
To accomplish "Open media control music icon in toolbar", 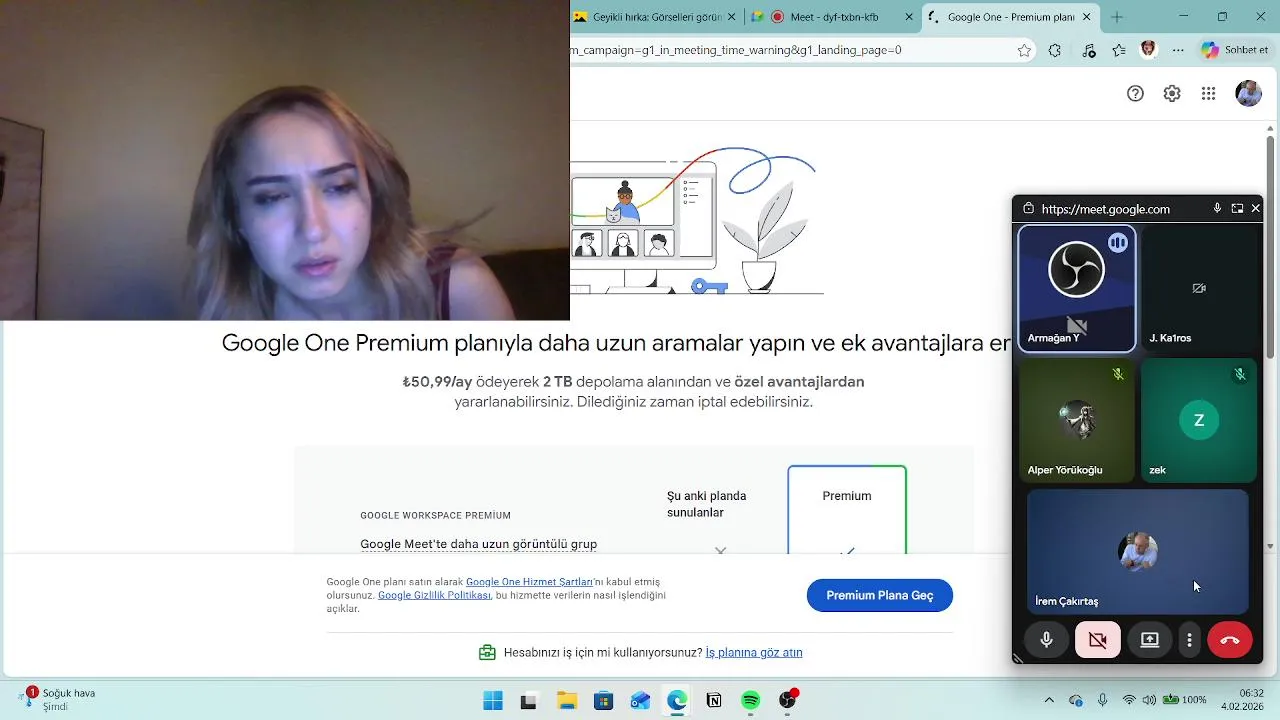I will 1089,50.
